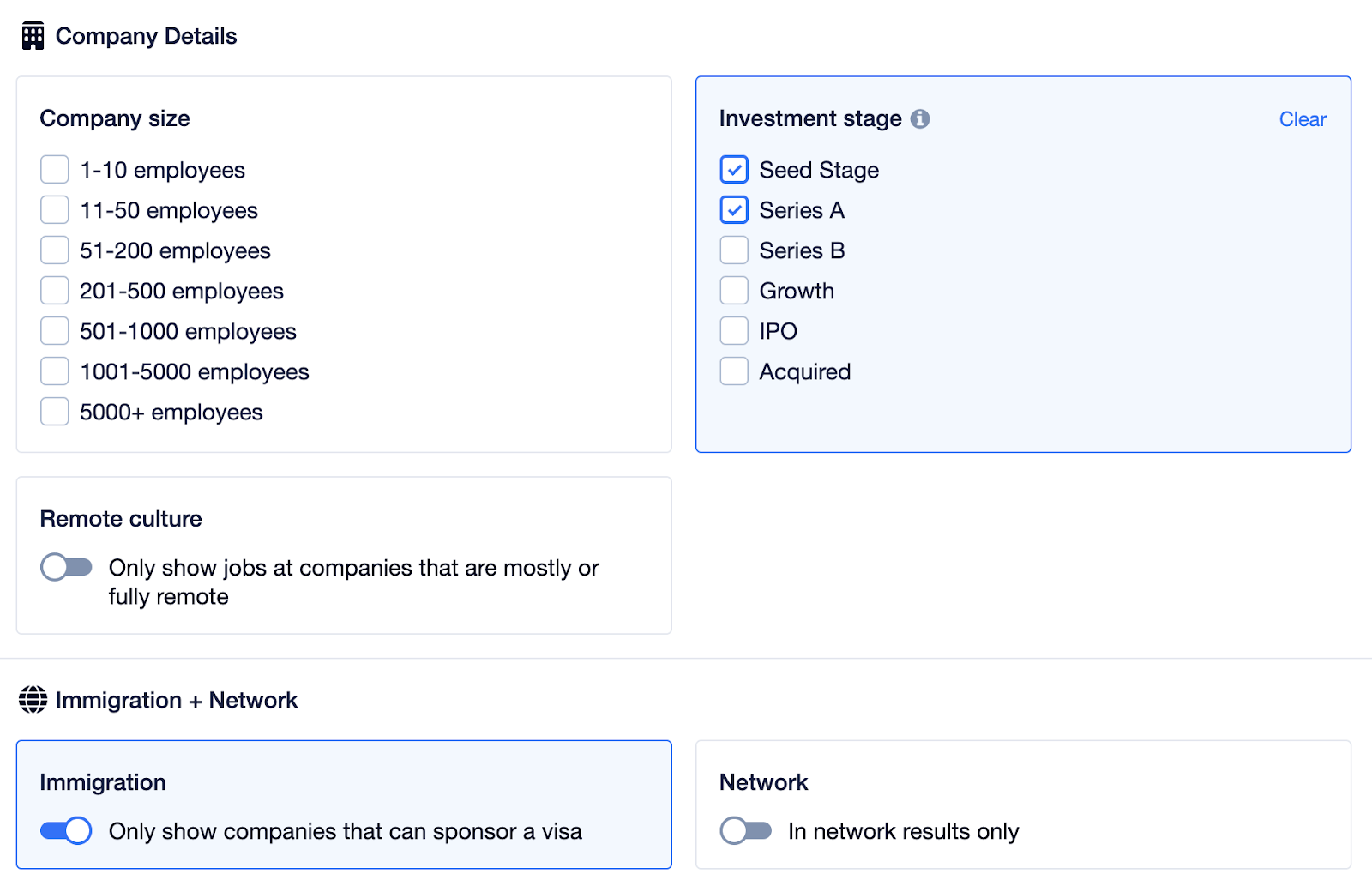Select the IPO checkbox
This screenshot has width=1372, height=886.
coord(734,331)
